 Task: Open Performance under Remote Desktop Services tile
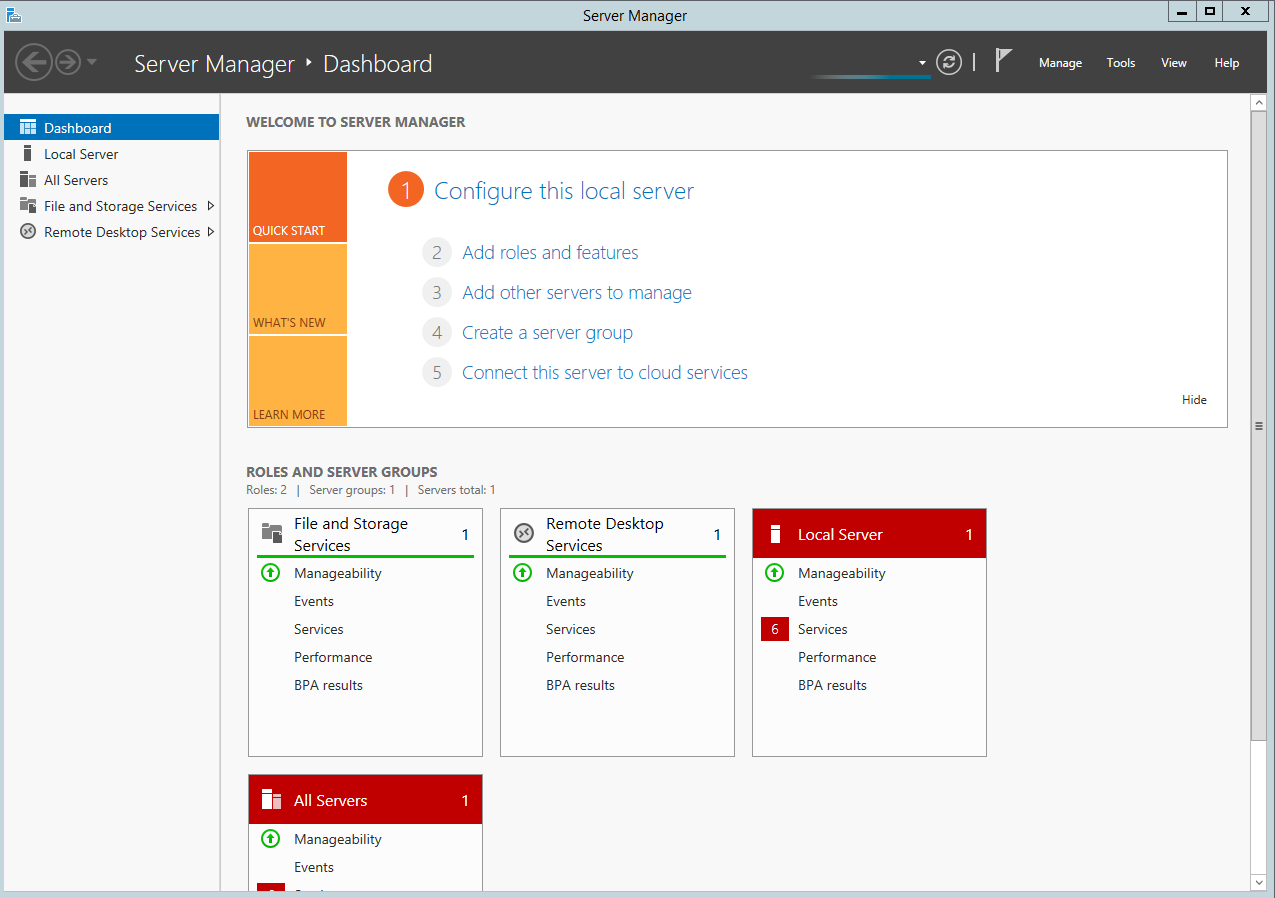click(585, 657)
